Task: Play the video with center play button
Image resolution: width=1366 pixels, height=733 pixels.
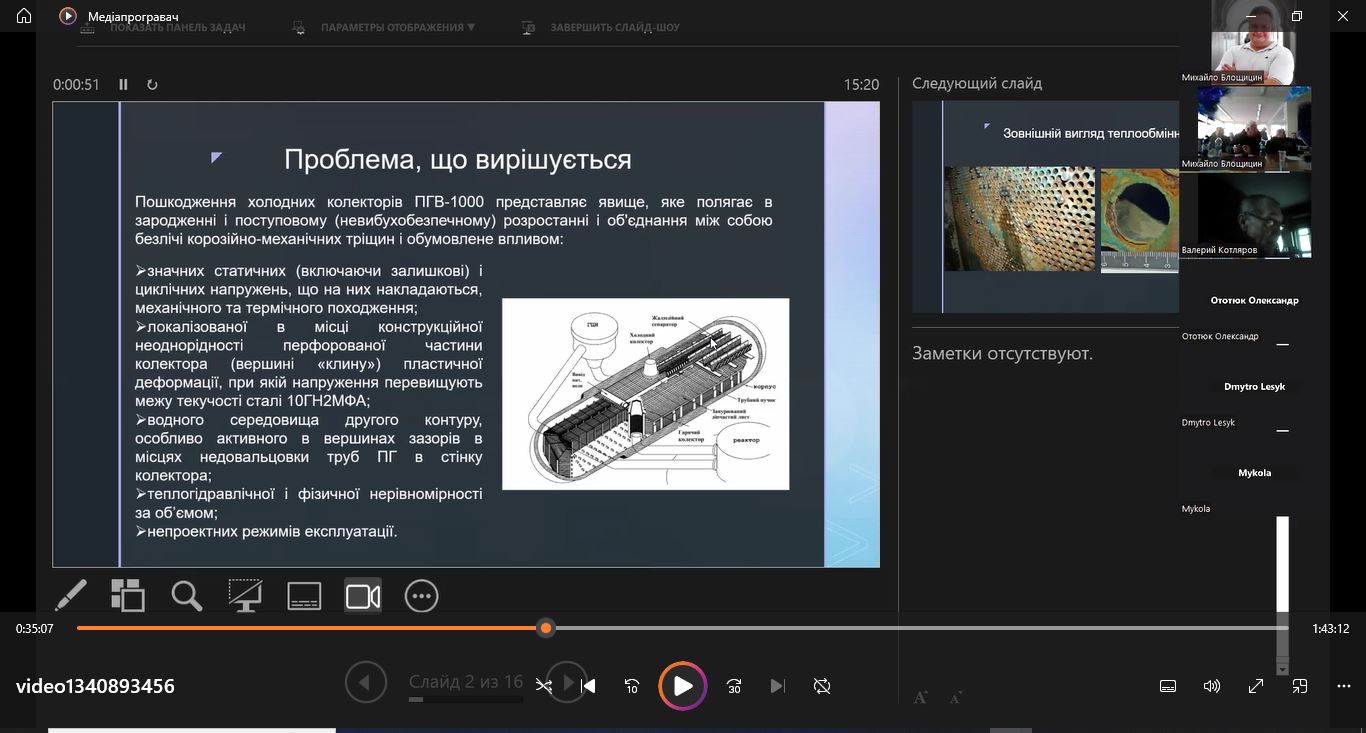Action: coord(683,686)
